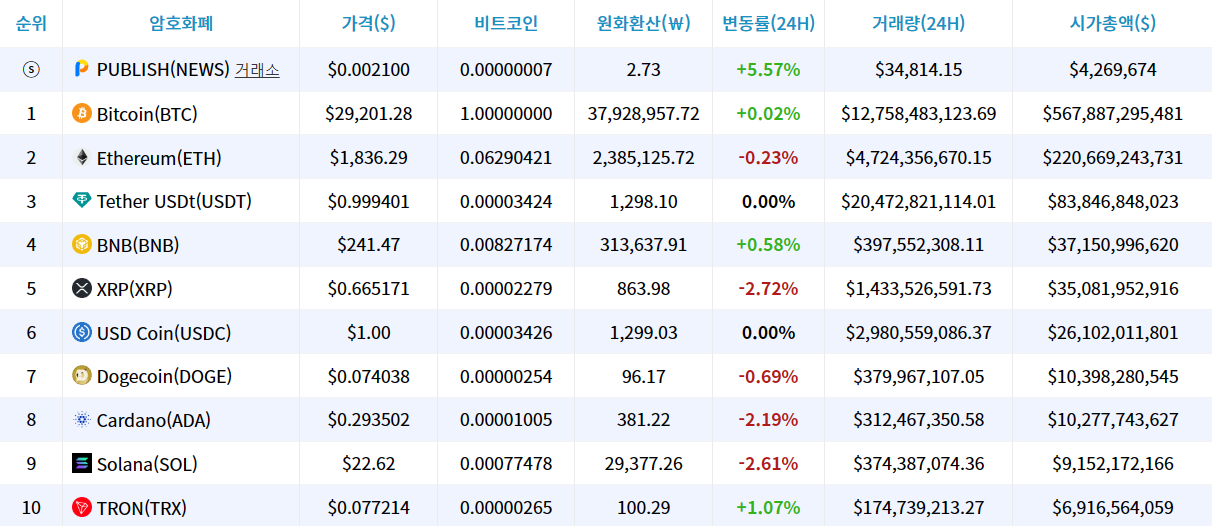The image size is (1212, 526).
Task: Click the Cardano dotted icon
Action: click(x=82, y=420)
